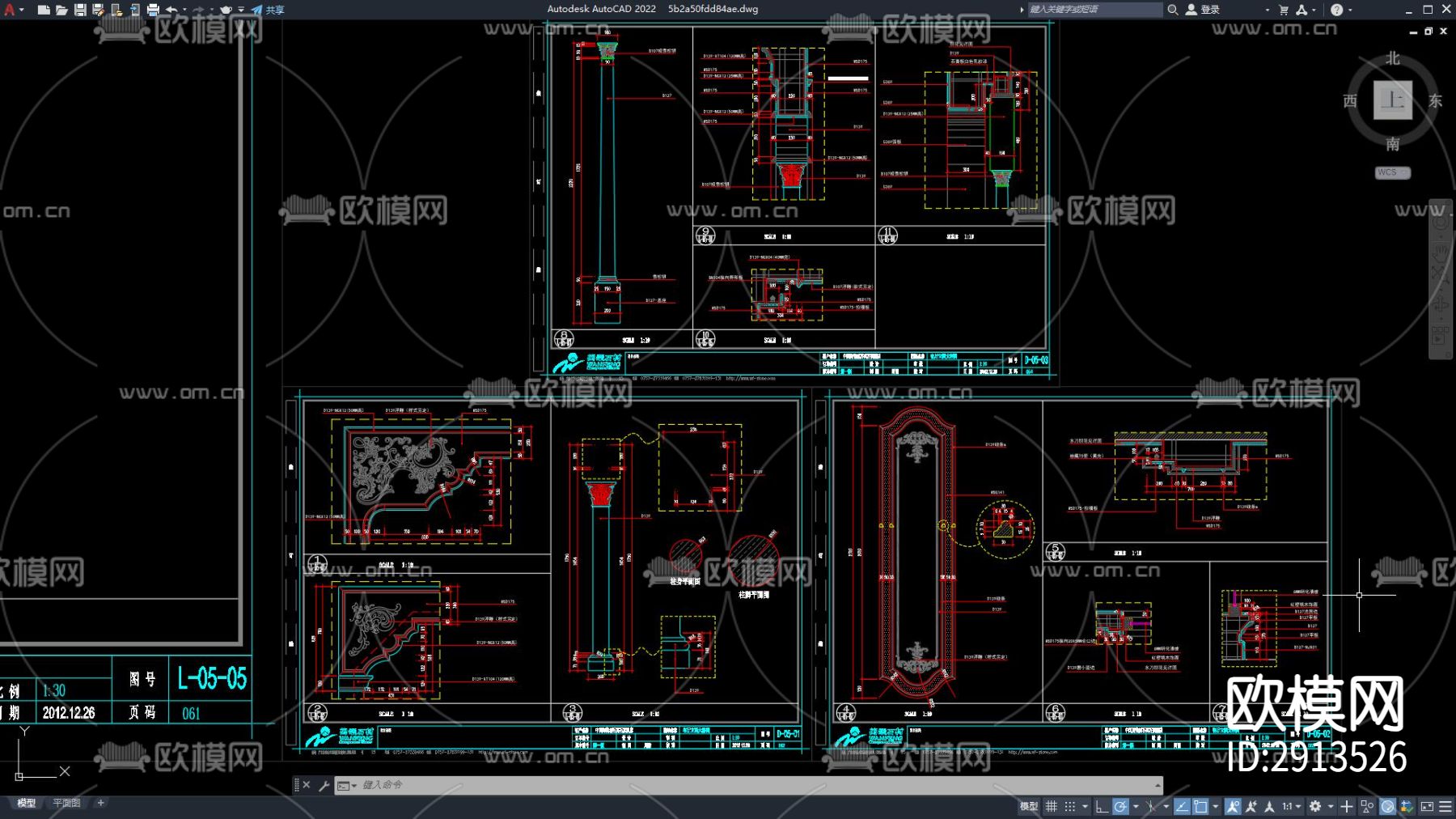
Task: Toggle snap mode dotted grid icon
Action: coord(1070,807)
